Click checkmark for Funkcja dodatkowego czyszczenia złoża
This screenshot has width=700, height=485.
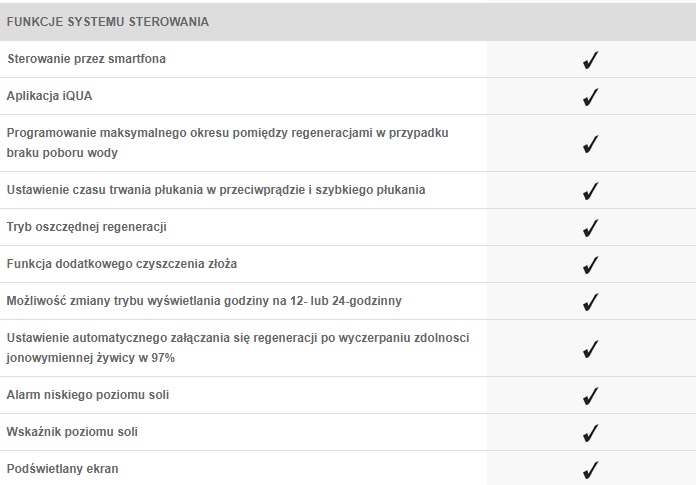(x=590, y=265)
